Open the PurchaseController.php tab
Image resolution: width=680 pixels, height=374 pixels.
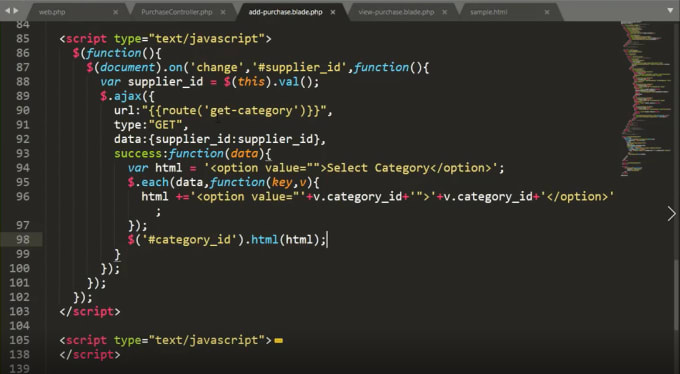point(177,12)
